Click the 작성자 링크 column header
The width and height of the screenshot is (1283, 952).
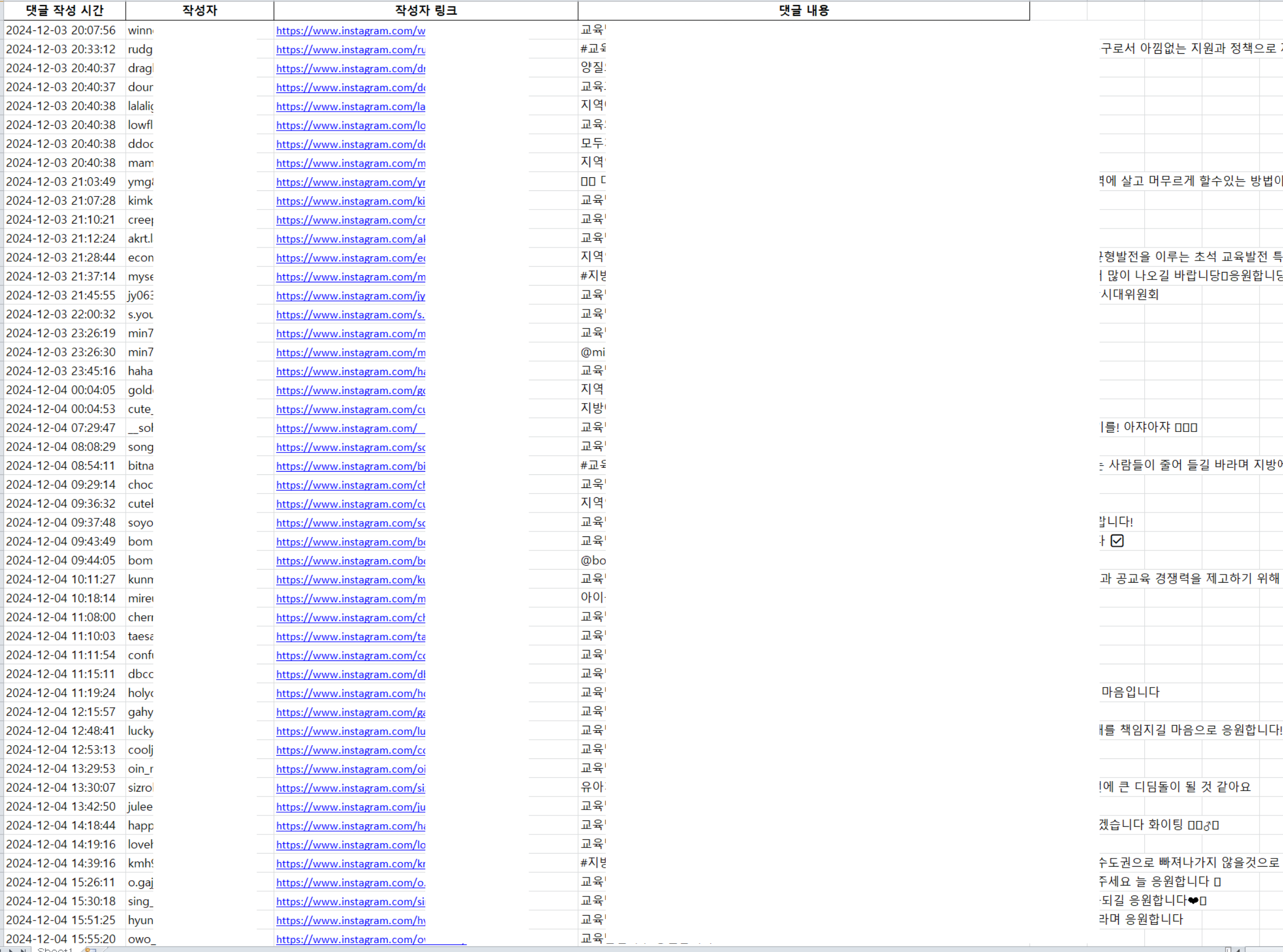point(425,10)
